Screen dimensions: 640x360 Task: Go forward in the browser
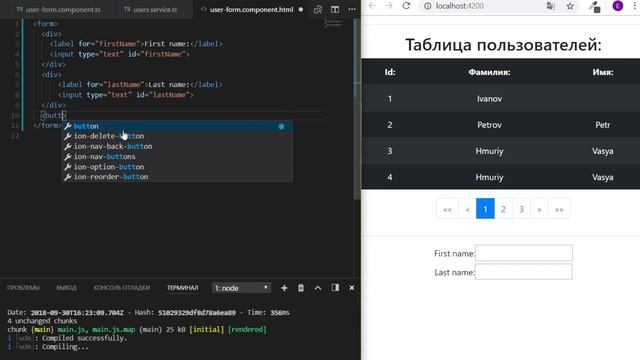(389, 6)
